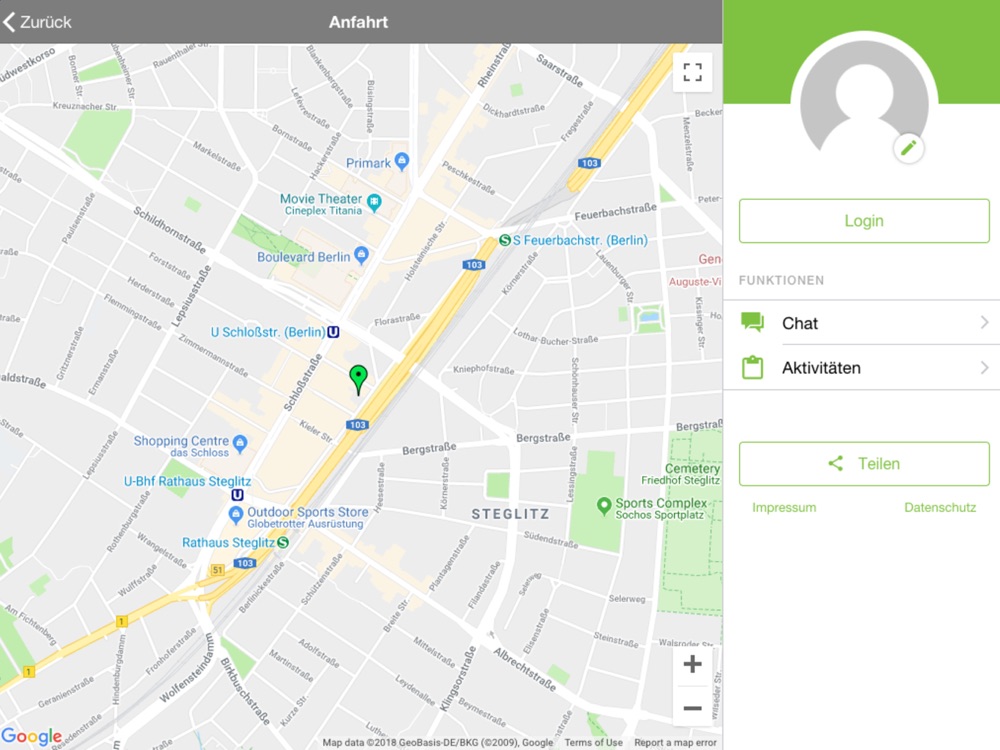The width and height of the screenshot is (1000, 750).
Task: Click the Shopping Centre das Schloss icon
Action: (x=240, y=443)
